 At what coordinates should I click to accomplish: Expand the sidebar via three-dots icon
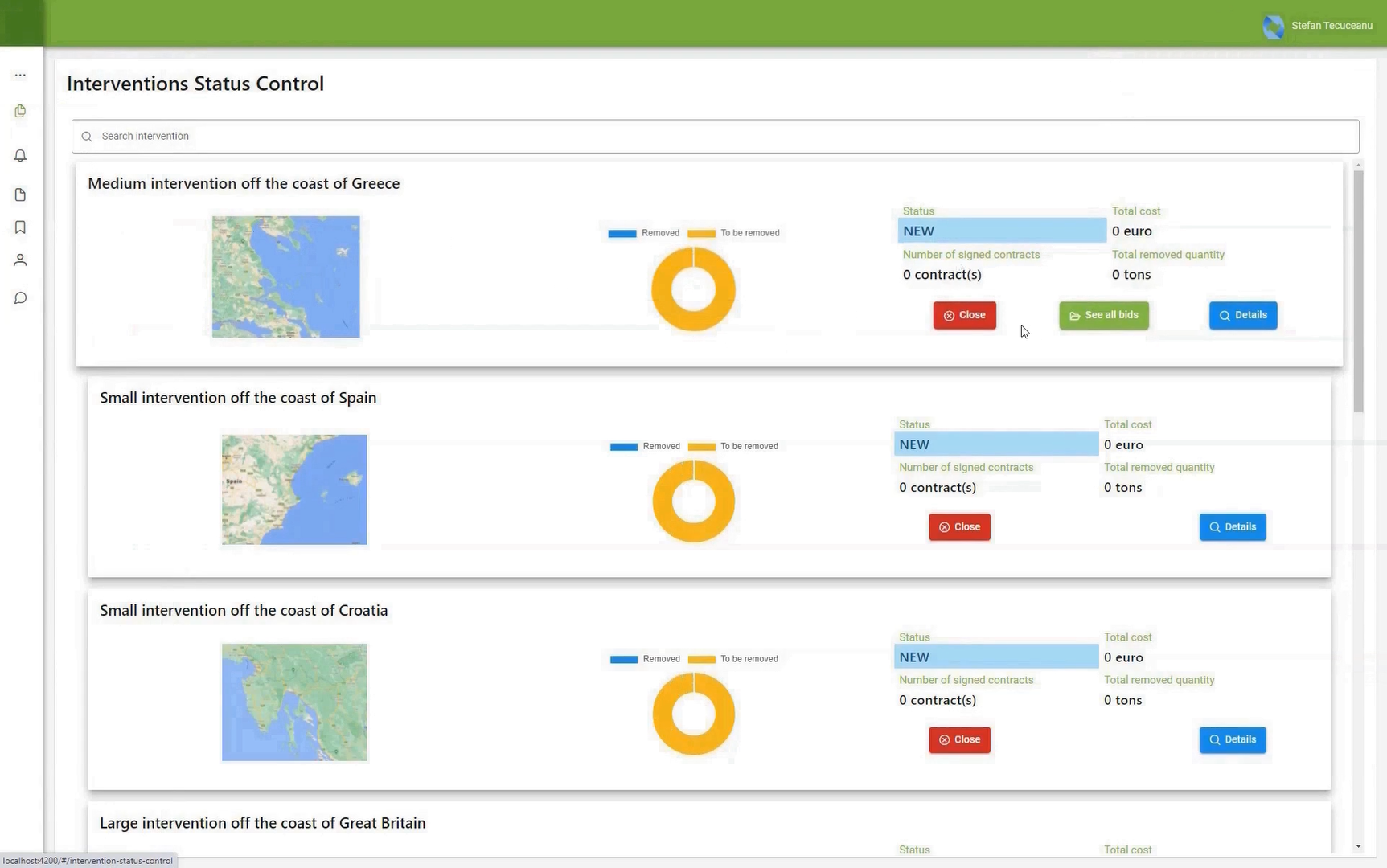(x=20, y=76)
